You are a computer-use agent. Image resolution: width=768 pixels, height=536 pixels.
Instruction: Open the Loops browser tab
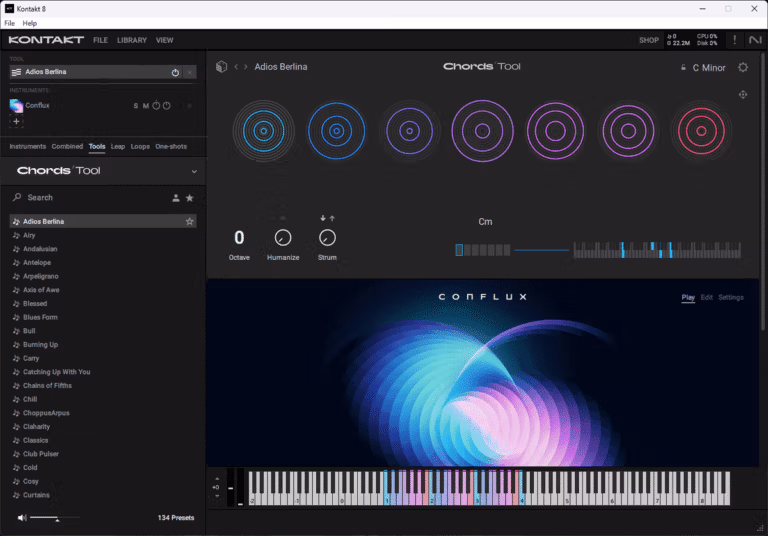coord(140,146)
